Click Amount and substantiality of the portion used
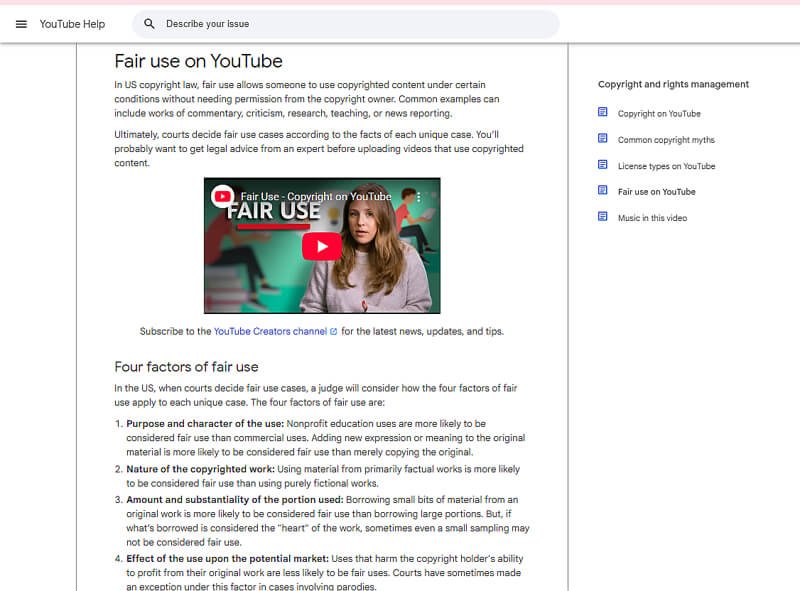 [x=235, y=500]
